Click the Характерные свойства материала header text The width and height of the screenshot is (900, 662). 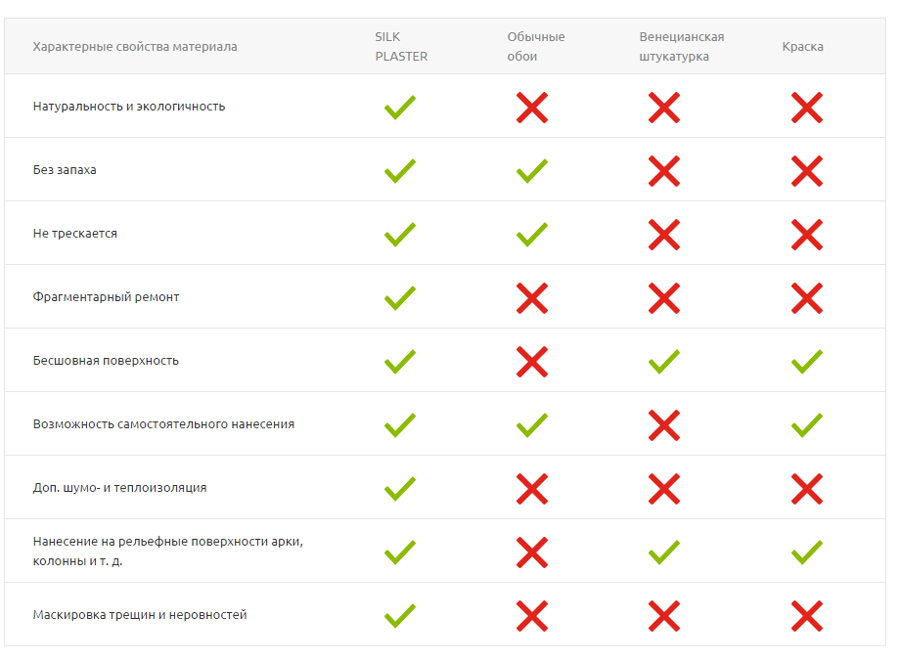[135, 47]
